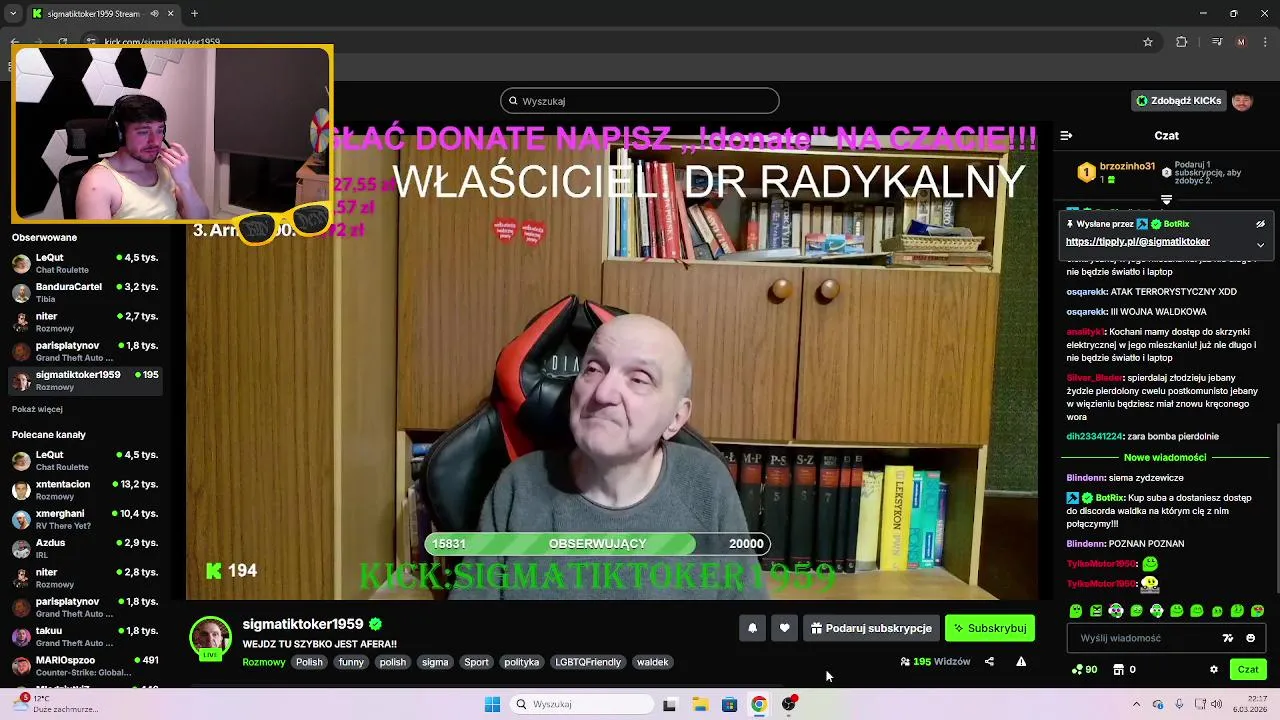Image resolution: width=1280 pixels, height=720 pixels.
Task: Click the first green blob emote
Action: pos(1076,611)
